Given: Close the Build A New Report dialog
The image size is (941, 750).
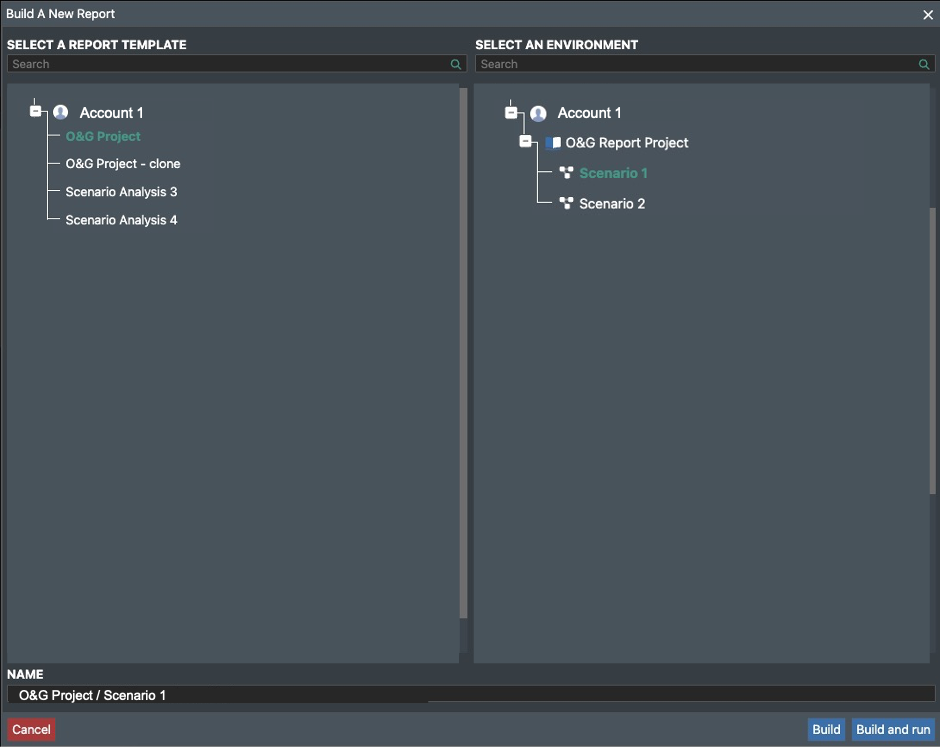Looking at the screenshot, I should pyautogui.click(x=927, y=14).
